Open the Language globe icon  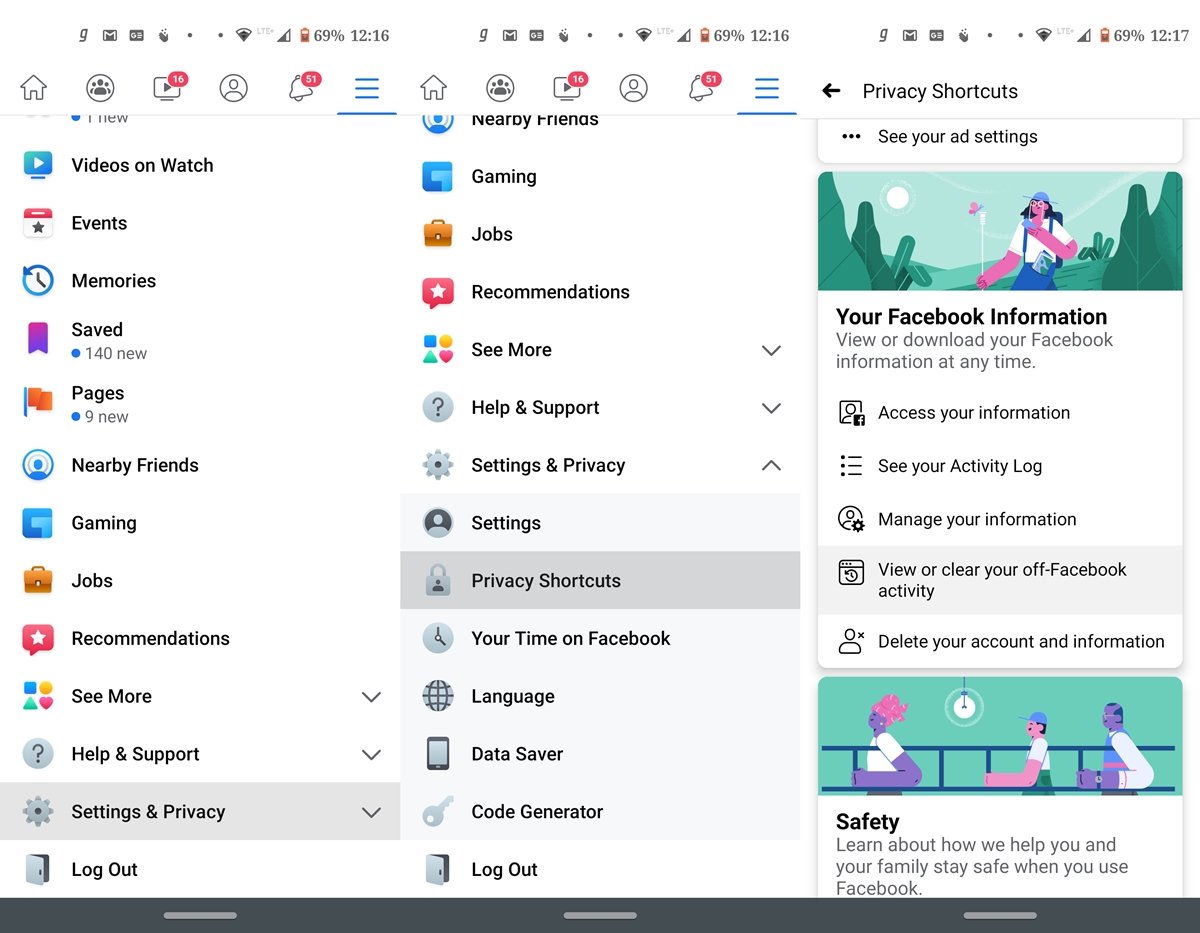438,696
